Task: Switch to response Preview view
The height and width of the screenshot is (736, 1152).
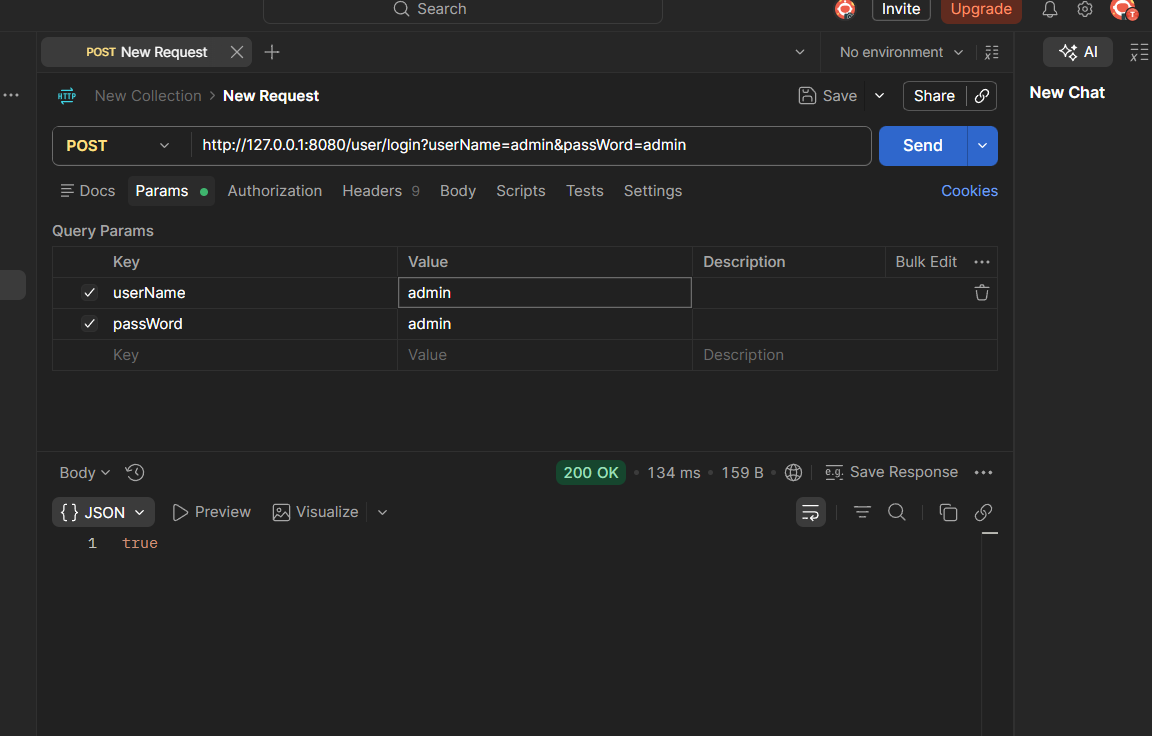Action: (211, 512)
